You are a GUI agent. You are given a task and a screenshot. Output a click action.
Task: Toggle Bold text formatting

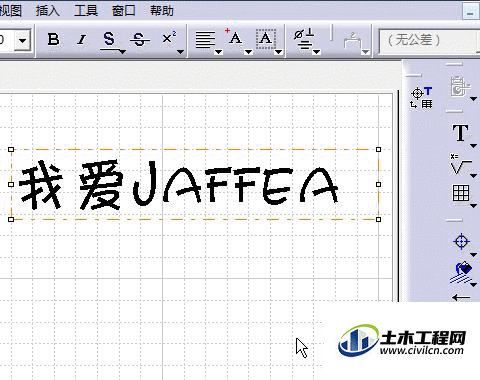tap(53, 39)
